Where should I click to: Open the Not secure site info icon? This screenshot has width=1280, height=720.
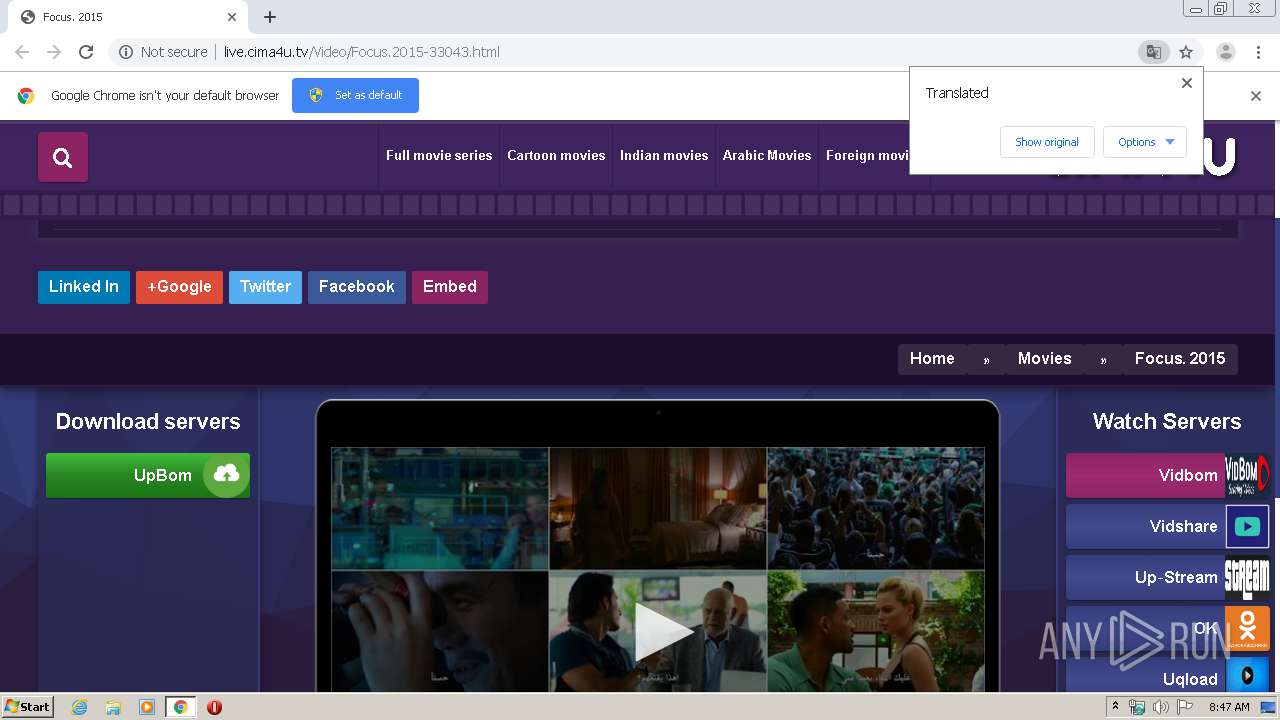click(x=126, y=52)
